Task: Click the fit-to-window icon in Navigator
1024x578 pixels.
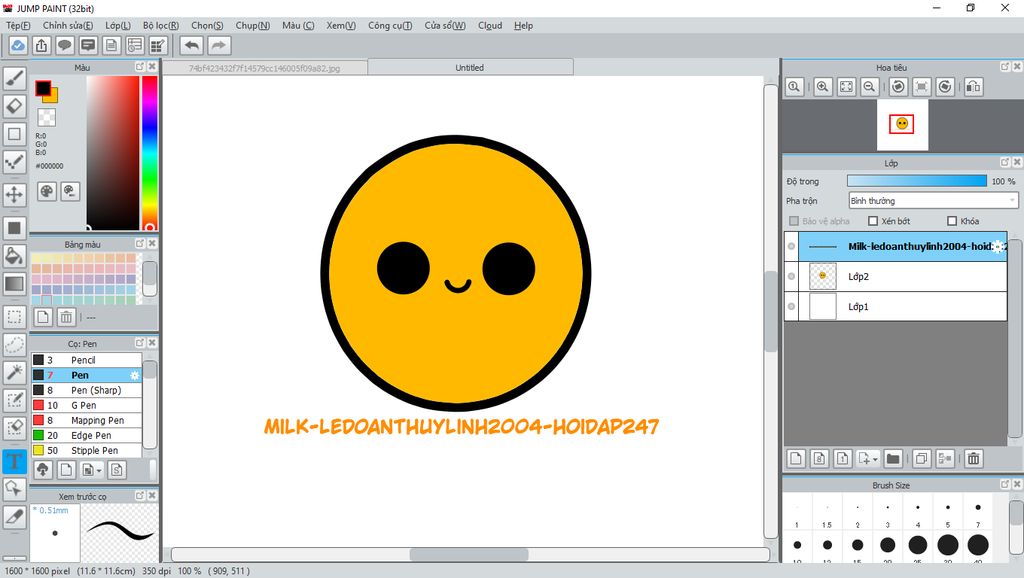Action: coord(846,86)
